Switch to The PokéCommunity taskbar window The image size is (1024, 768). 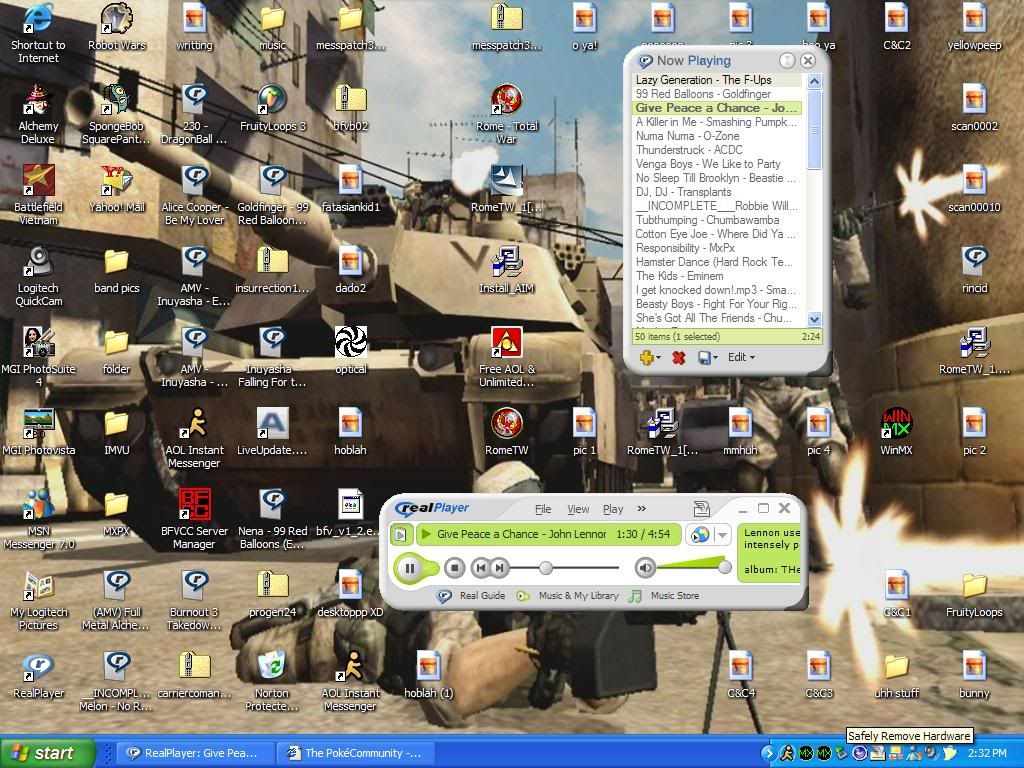coord(354,753)
